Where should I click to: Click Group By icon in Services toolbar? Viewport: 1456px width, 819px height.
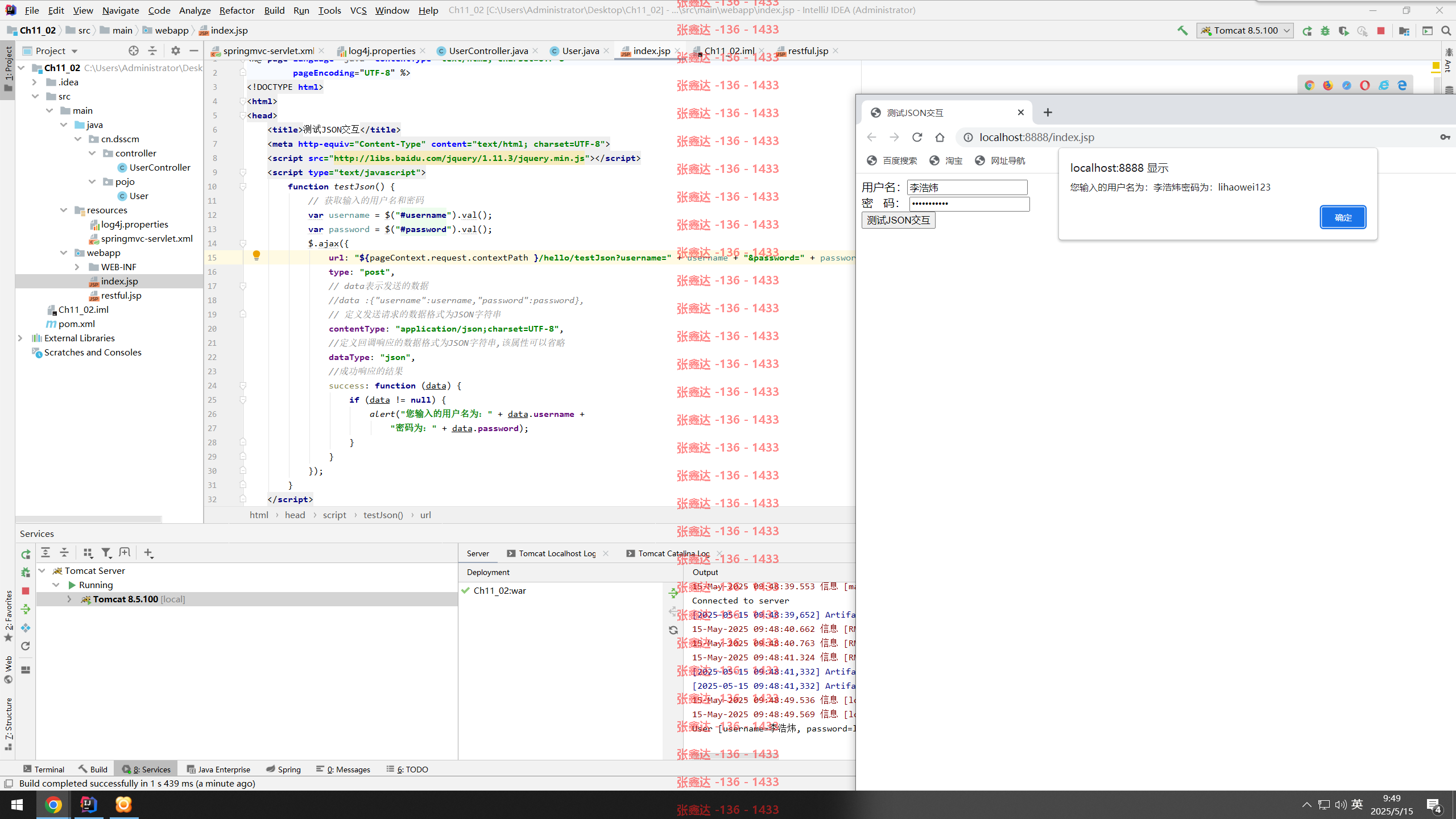pos(88,552)
